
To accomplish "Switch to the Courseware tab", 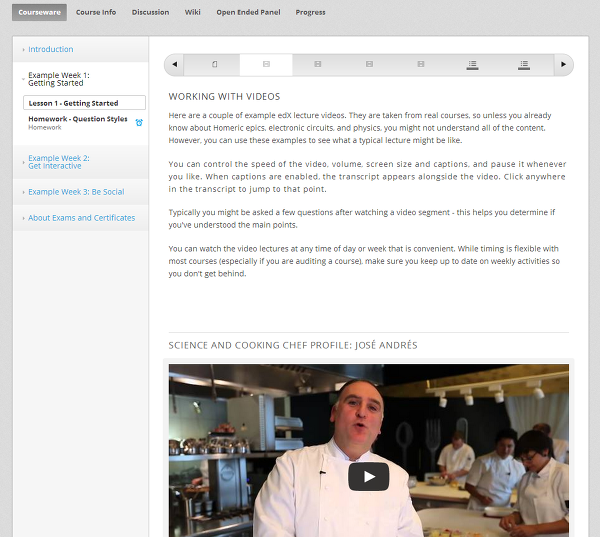I will pyautogui.click(x=39, y=12).
